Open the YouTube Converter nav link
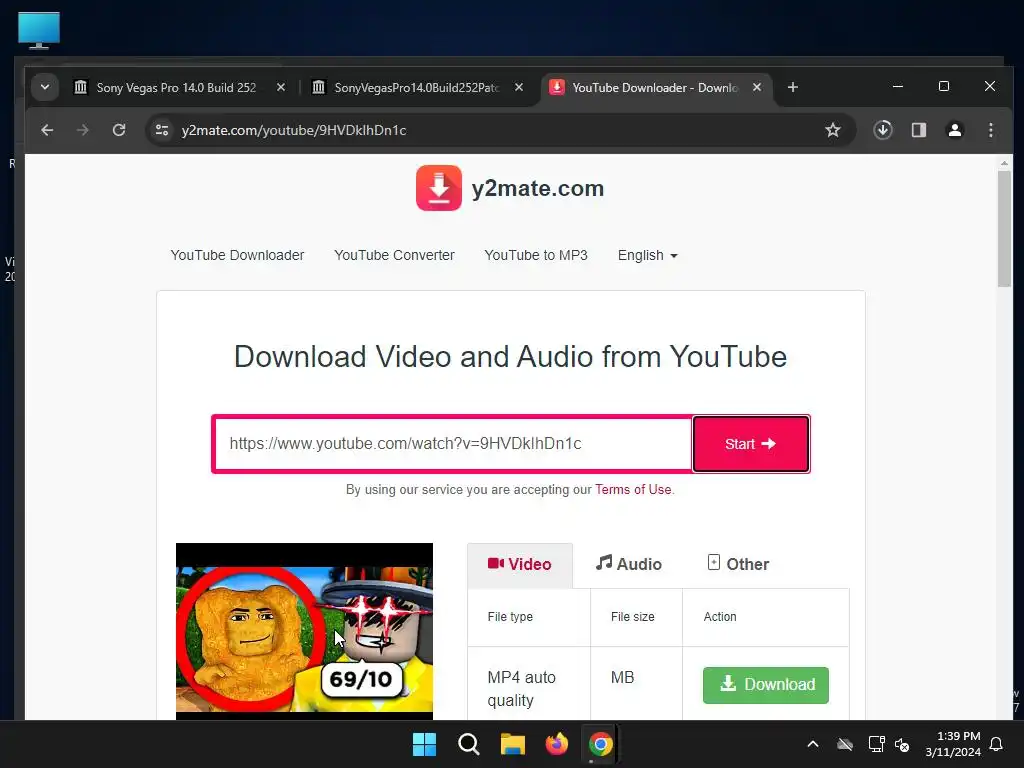This screenshot has height=768, width=1024. click(394, 255)
